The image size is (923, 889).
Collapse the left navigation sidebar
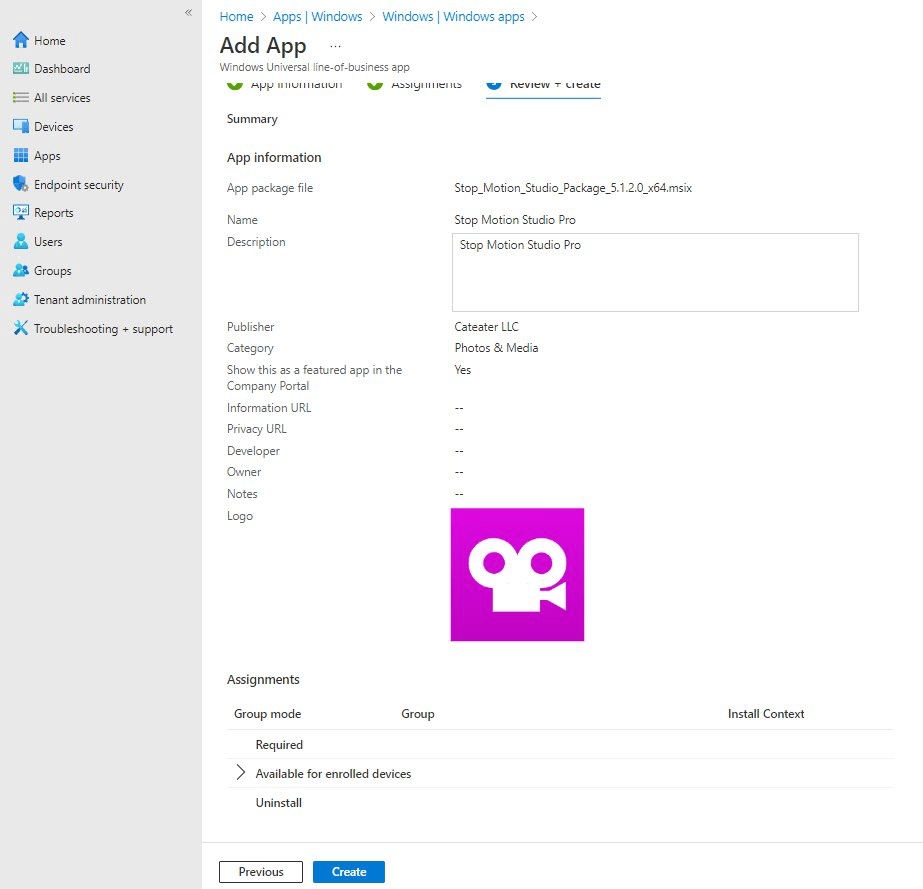pyautogui.click(x=188, y=12)
